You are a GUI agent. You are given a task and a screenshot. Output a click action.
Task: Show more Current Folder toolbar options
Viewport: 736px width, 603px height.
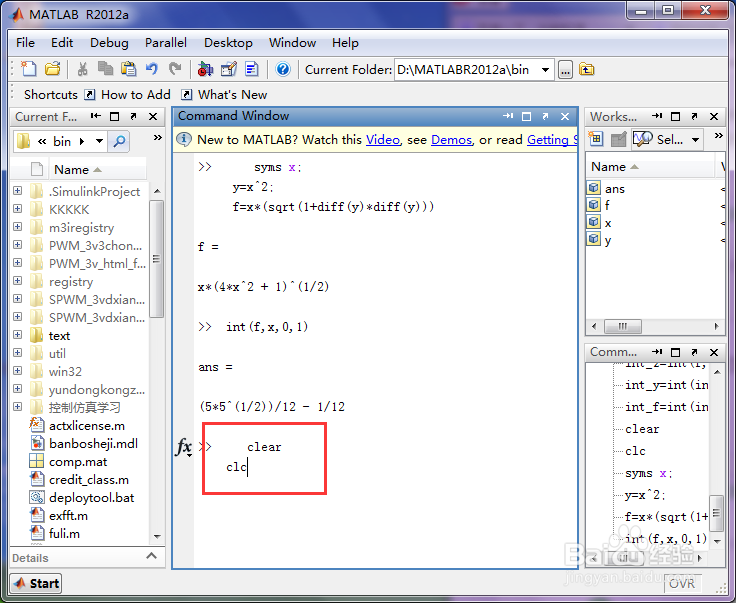(157, 137)
